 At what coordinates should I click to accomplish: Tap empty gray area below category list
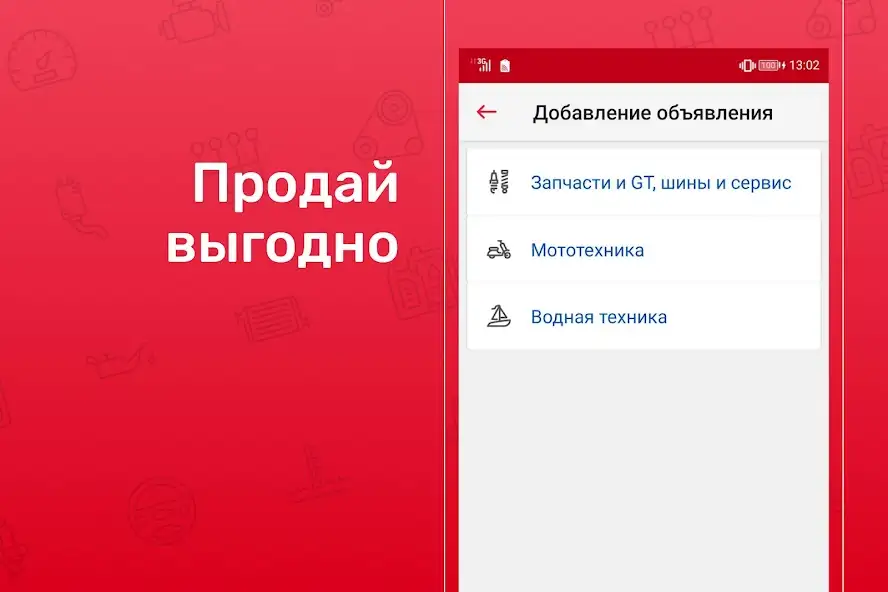click(x=643, y=460)
